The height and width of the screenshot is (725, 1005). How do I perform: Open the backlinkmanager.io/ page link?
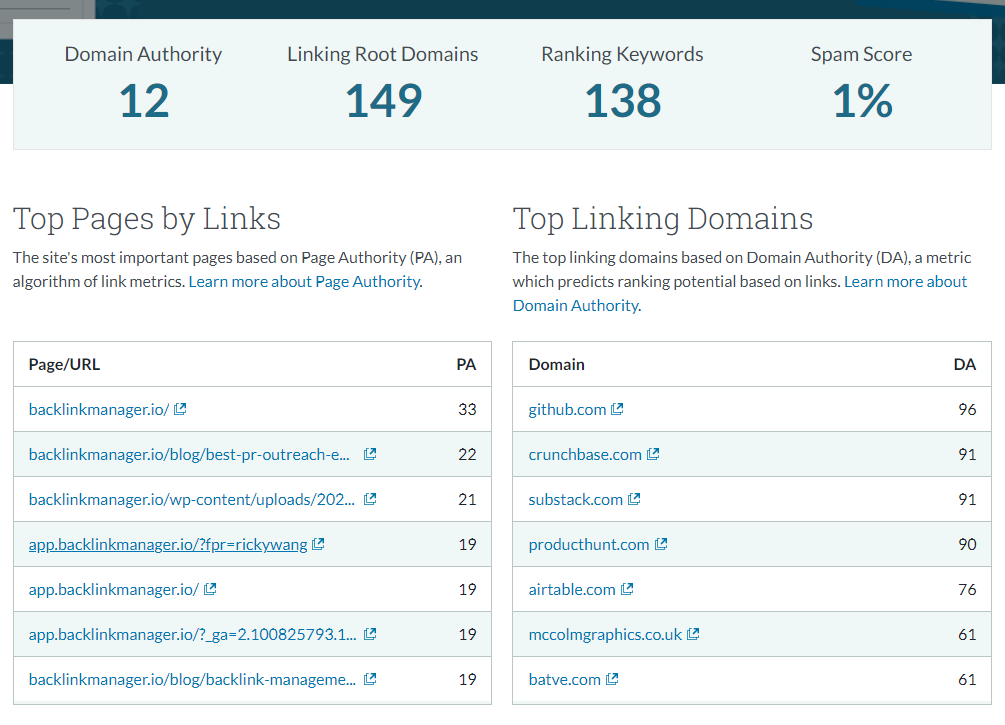tap(99, 410)
